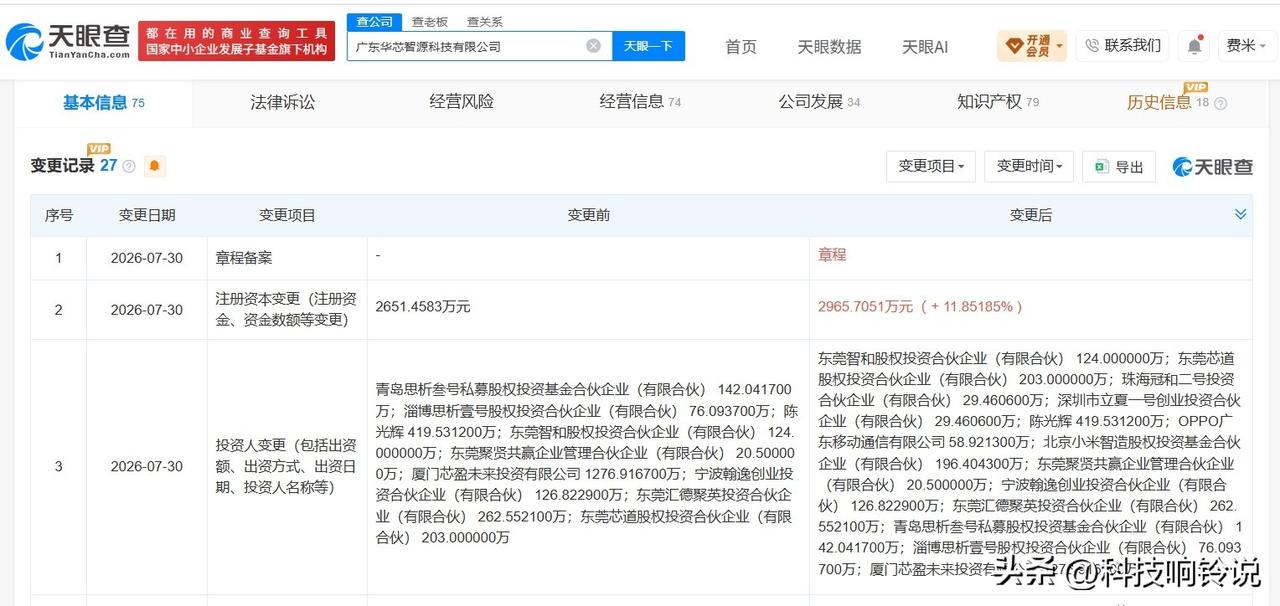Image resolution: width=1280 pixels, height=606 pixels.
Task: Open the 开通会员 membership dropdown
Action: click(1032, 46)
